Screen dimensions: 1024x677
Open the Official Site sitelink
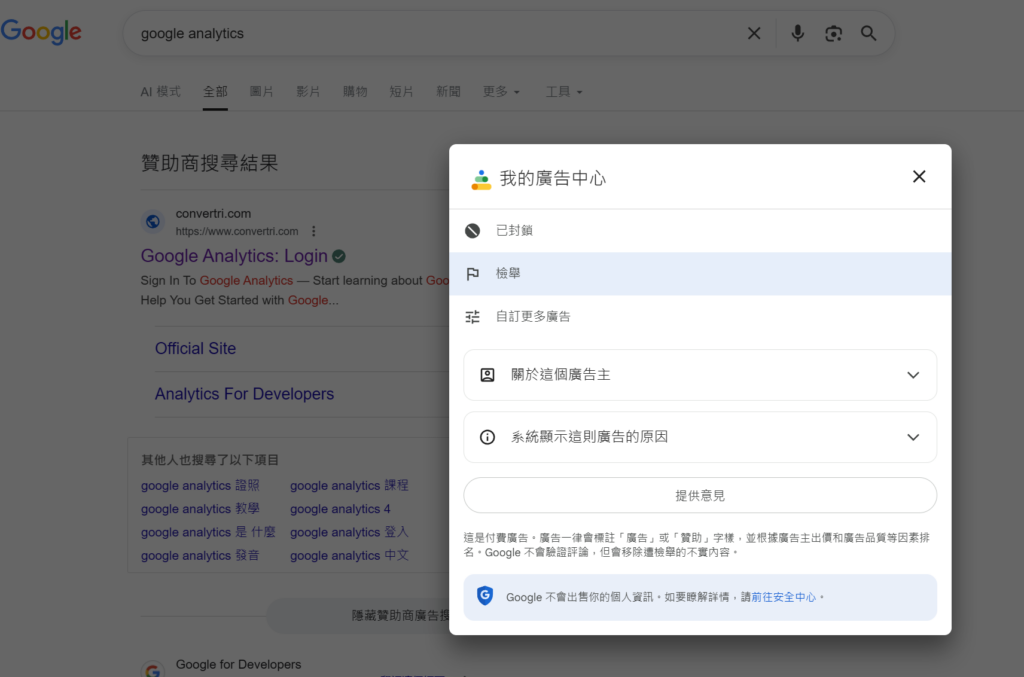pyautogui.click(x=196, y=349)
